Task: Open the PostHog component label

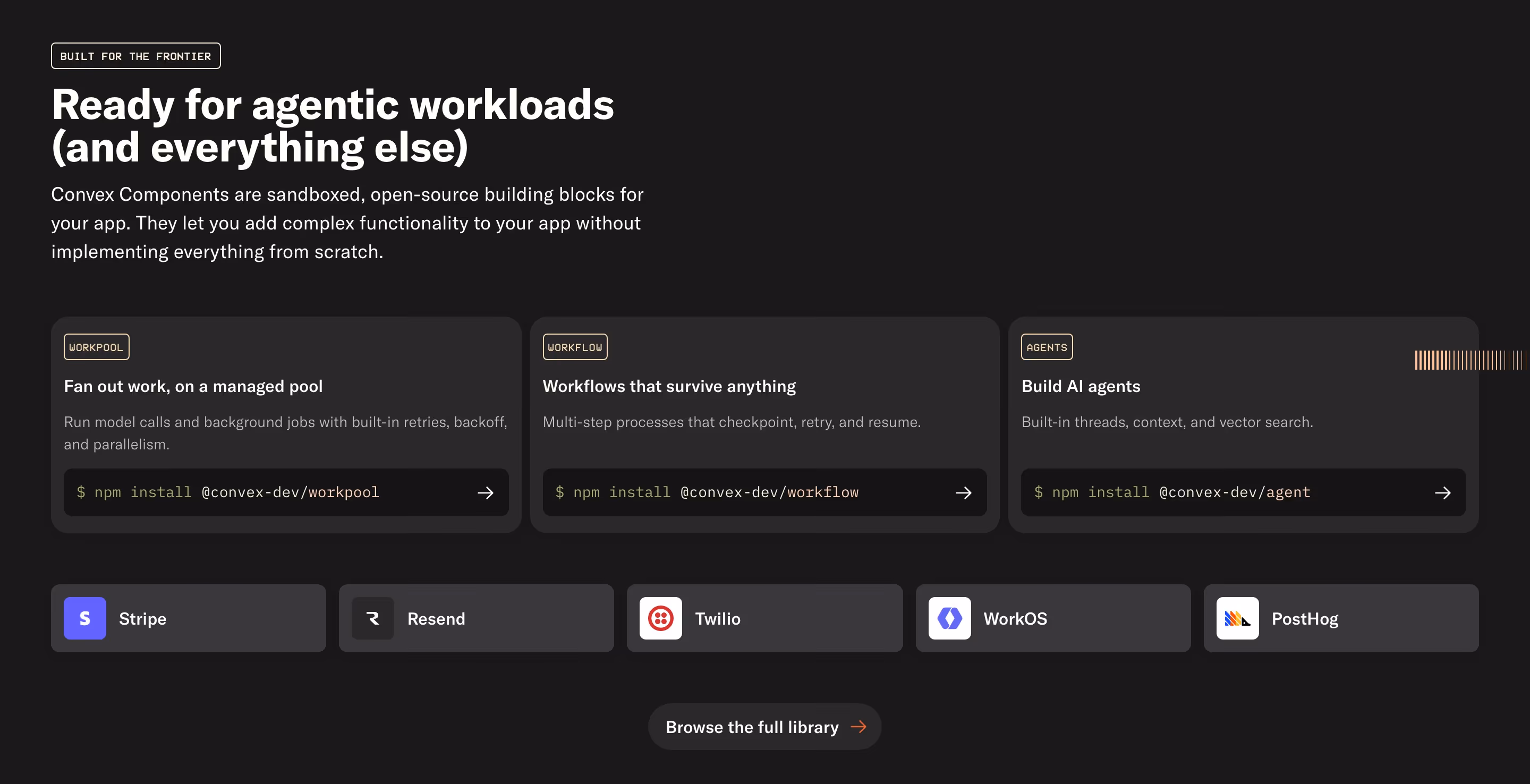Action: [x=1305, y=619]
